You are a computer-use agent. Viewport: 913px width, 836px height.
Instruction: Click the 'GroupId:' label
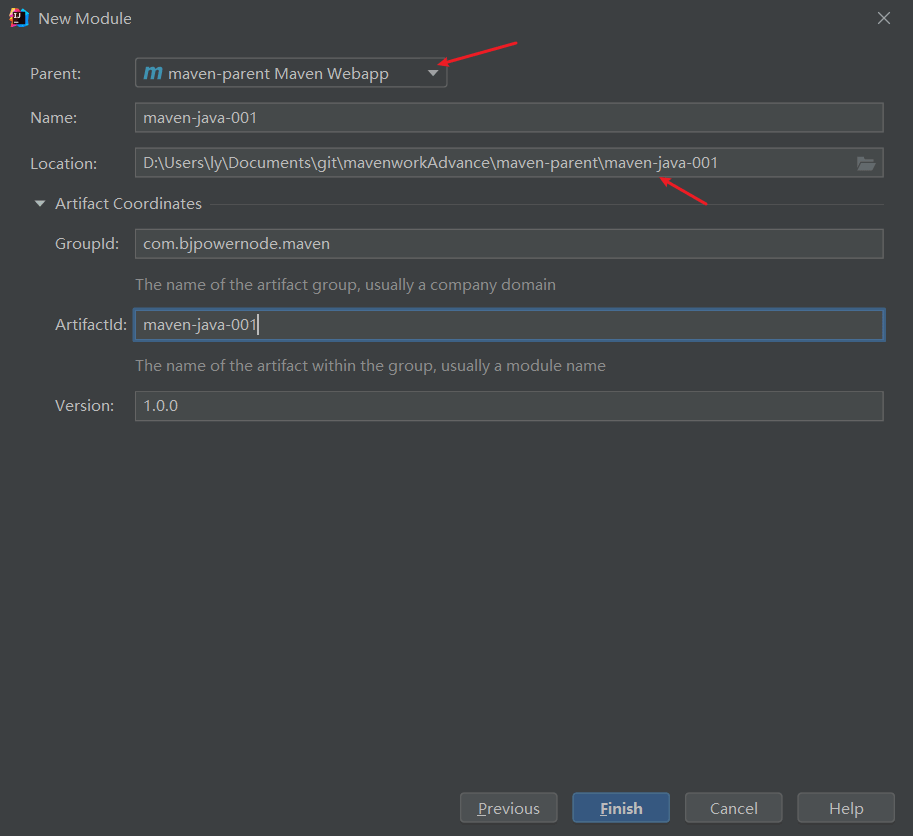point(87,244)
